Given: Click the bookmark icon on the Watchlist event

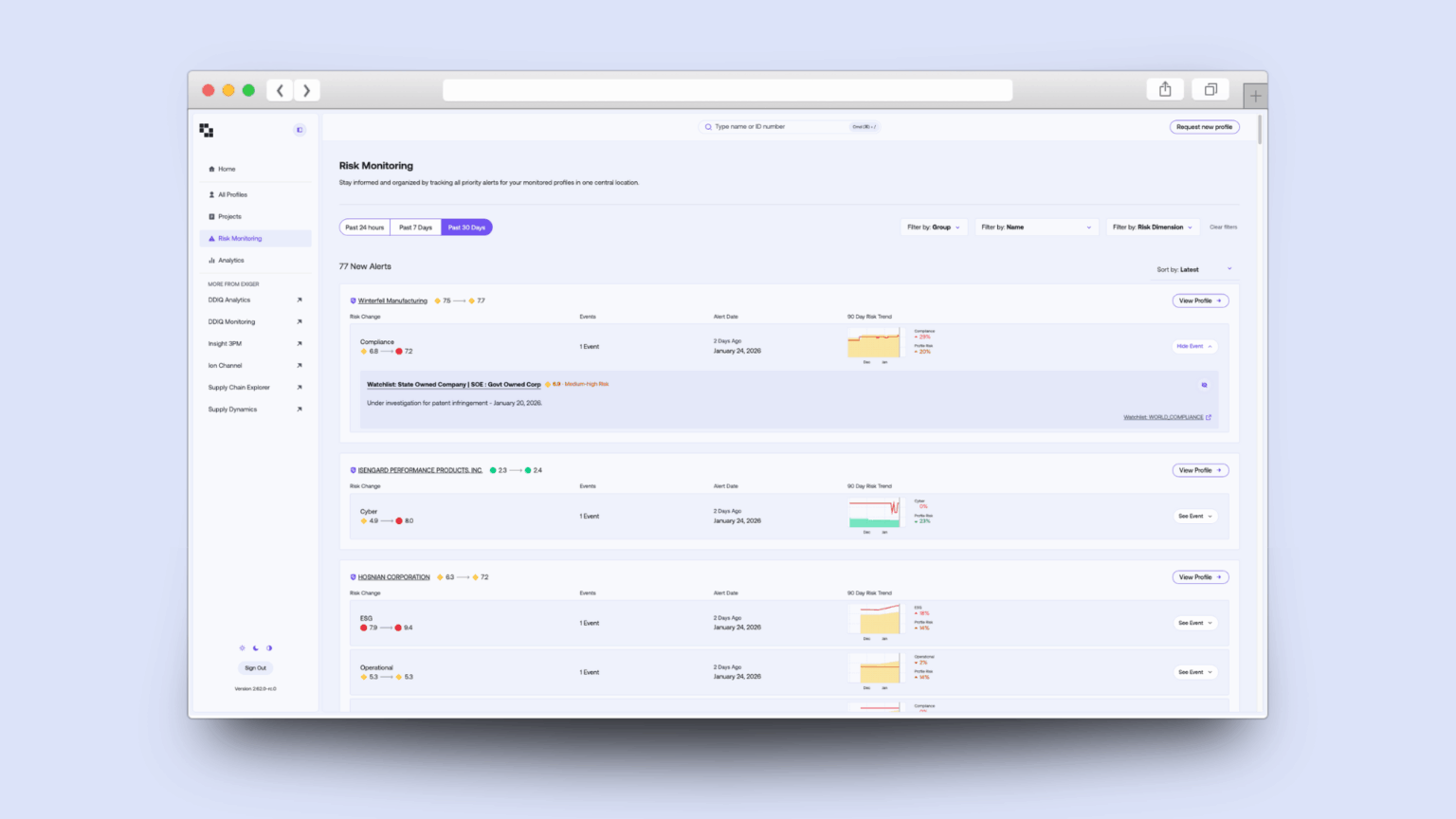Looking at the screenshot, I should (x=1204, y=385).
